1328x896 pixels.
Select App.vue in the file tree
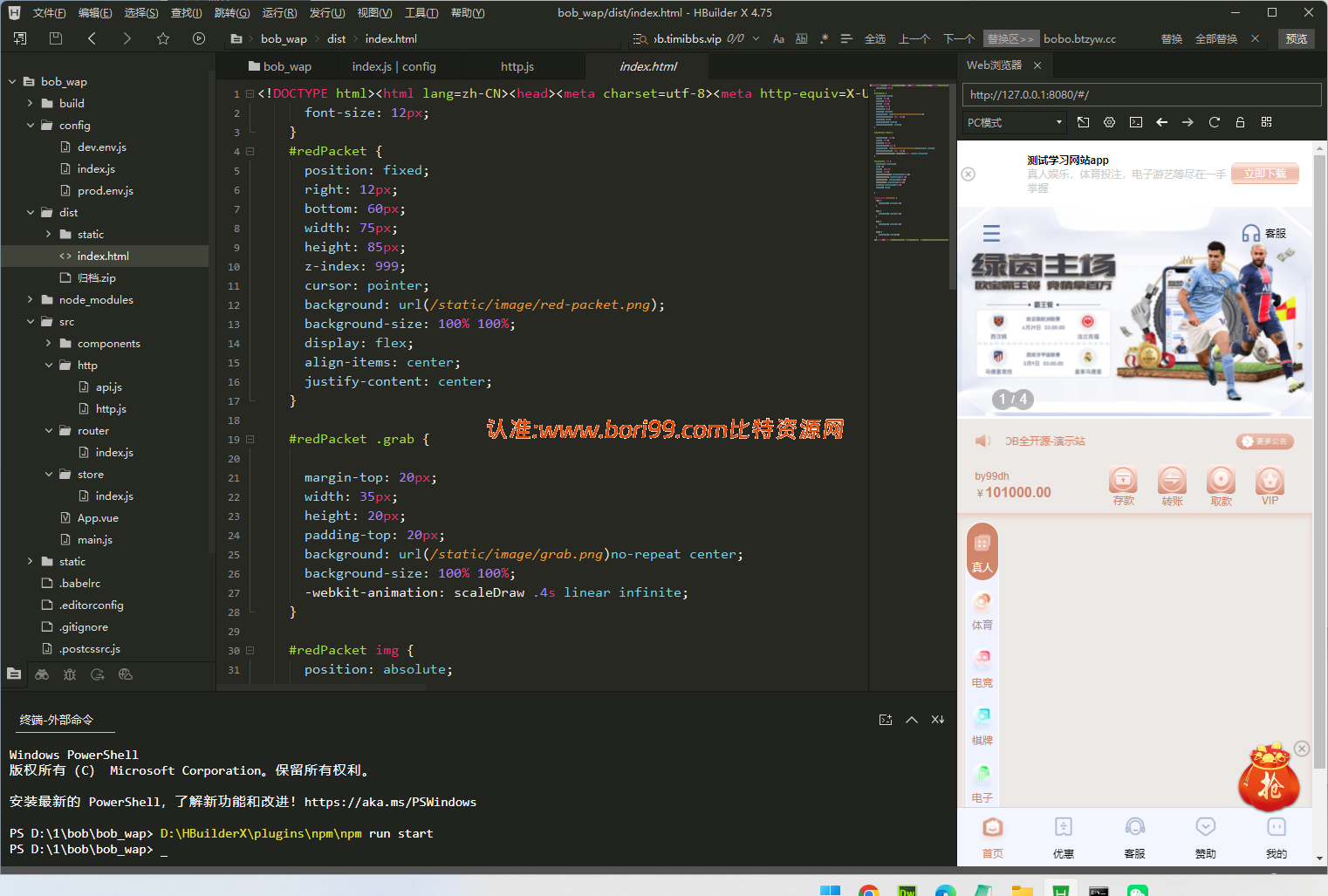(98, 518)
